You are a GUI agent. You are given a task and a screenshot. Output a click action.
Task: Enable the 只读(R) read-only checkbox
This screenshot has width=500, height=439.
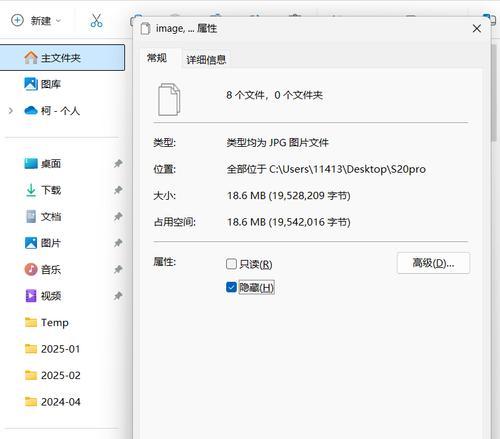click(x=231, y=264)
